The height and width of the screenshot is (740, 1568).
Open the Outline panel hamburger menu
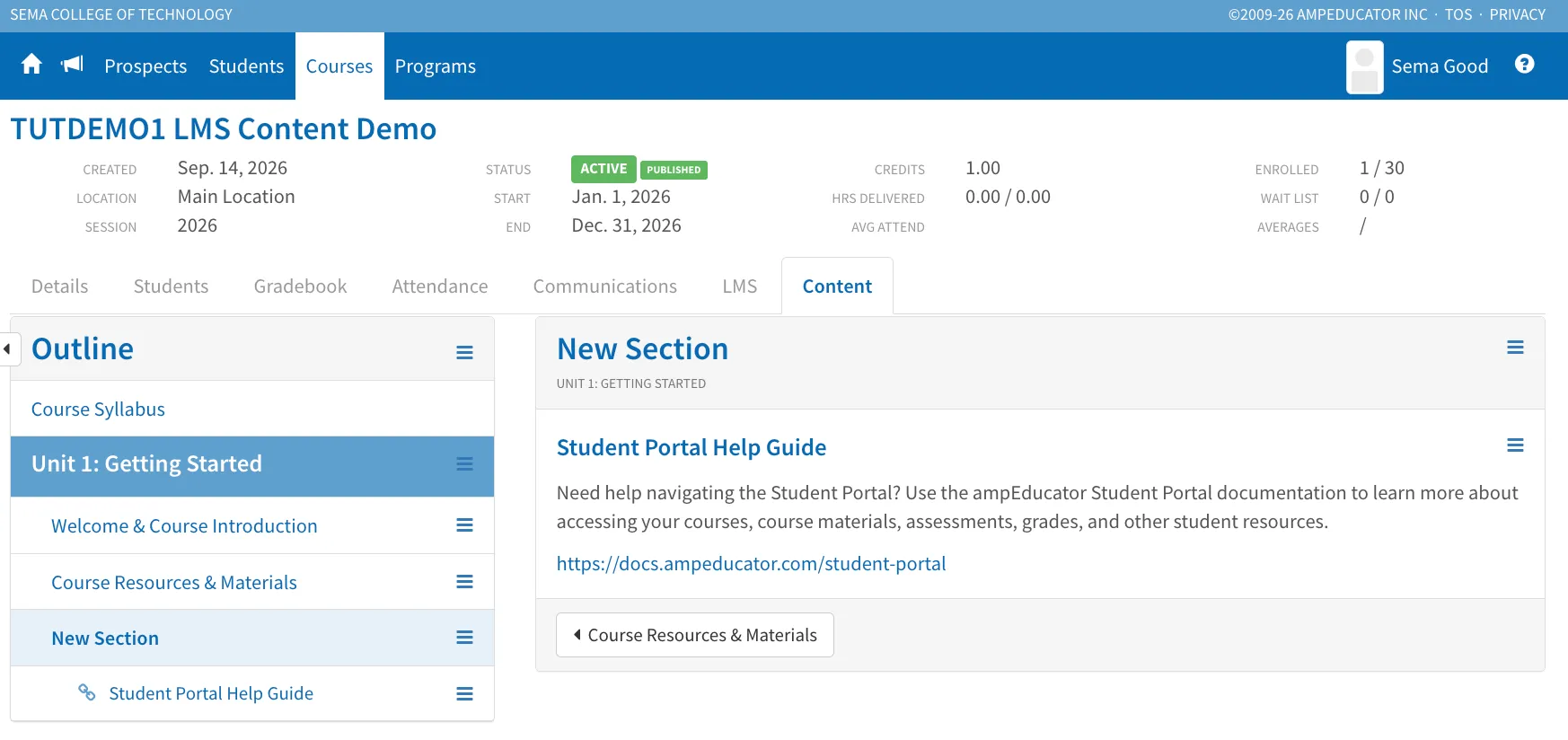point(464,353)
